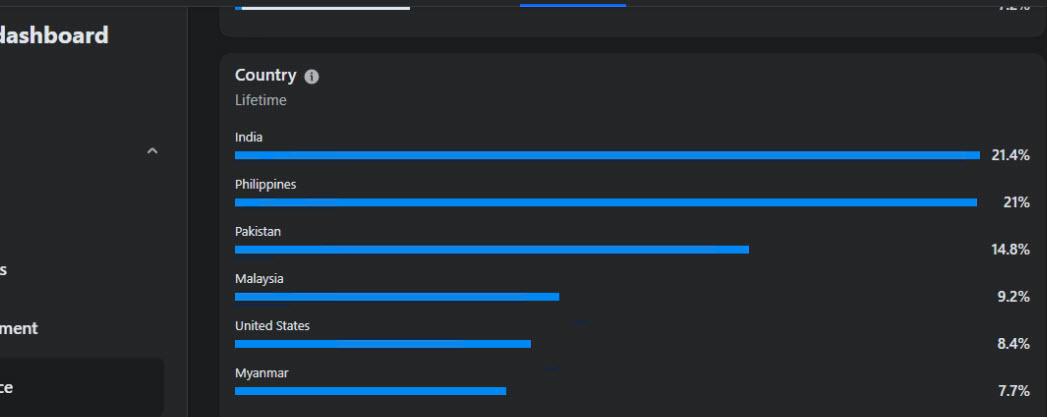Click the Myanmar bar
1047x417 pixels.
click(371, 391)
